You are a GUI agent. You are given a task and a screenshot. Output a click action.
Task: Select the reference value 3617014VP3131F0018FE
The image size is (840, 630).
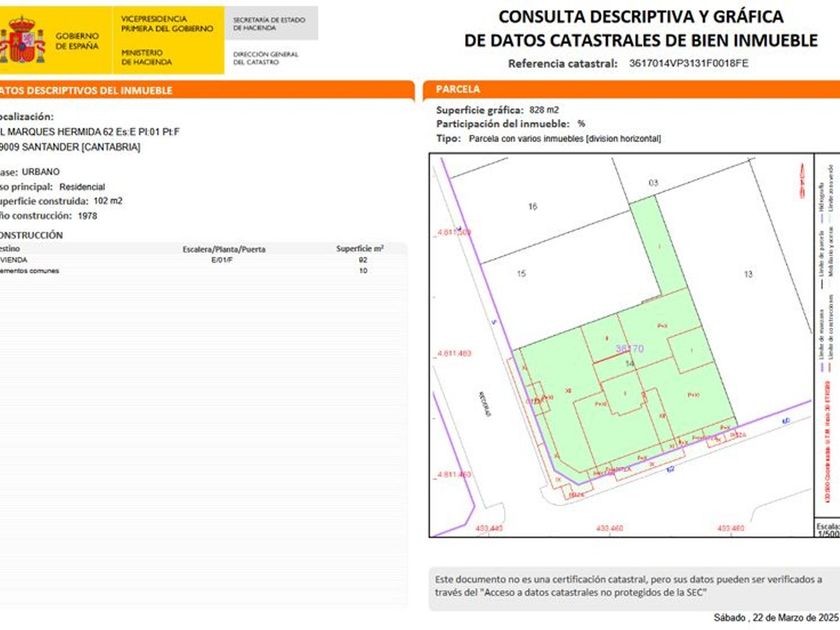pos(688,63)
